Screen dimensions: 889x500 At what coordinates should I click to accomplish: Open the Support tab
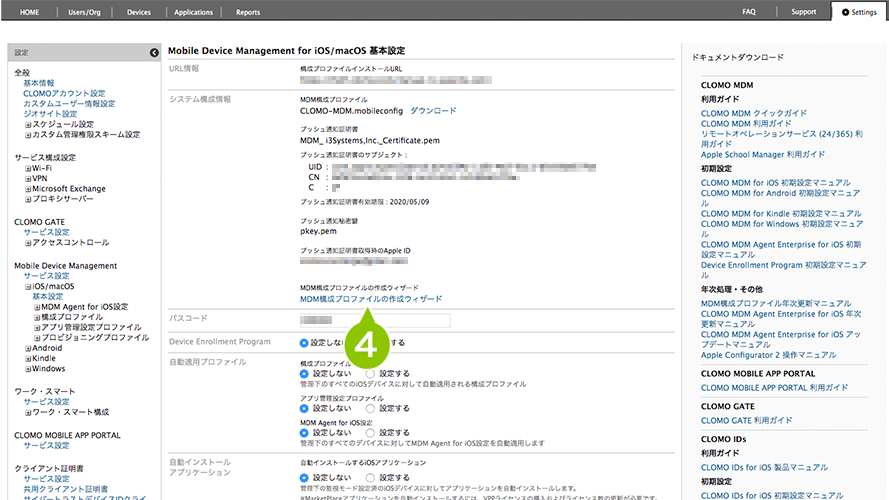803,11
